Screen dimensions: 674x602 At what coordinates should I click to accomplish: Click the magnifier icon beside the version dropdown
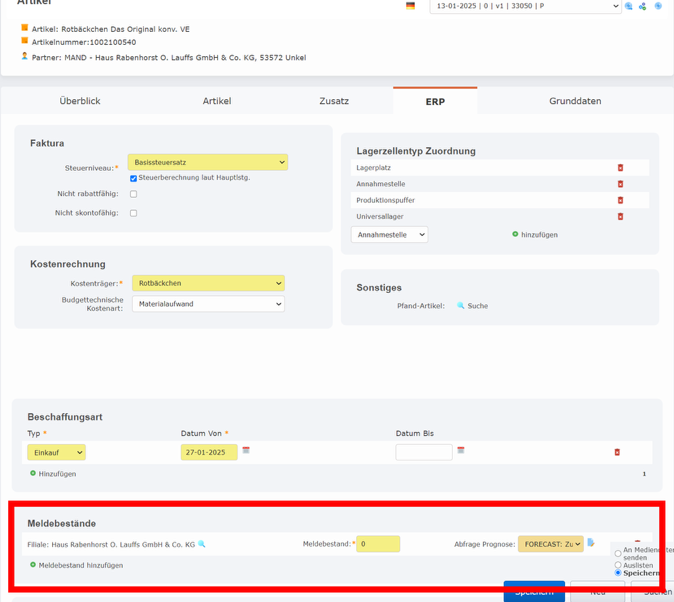coord(628,6)
